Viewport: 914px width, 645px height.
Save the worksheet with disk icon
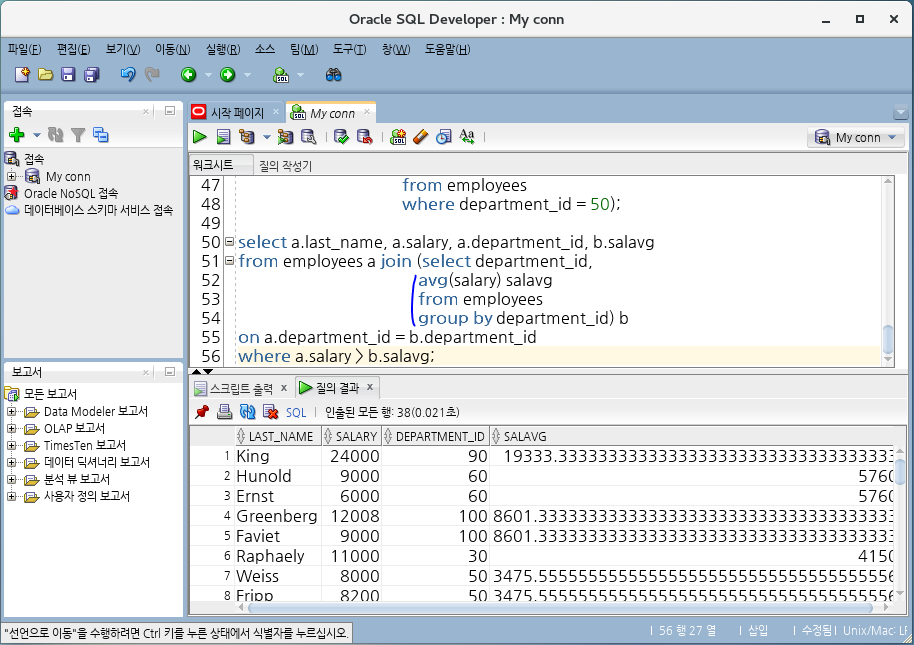point(68,75)
